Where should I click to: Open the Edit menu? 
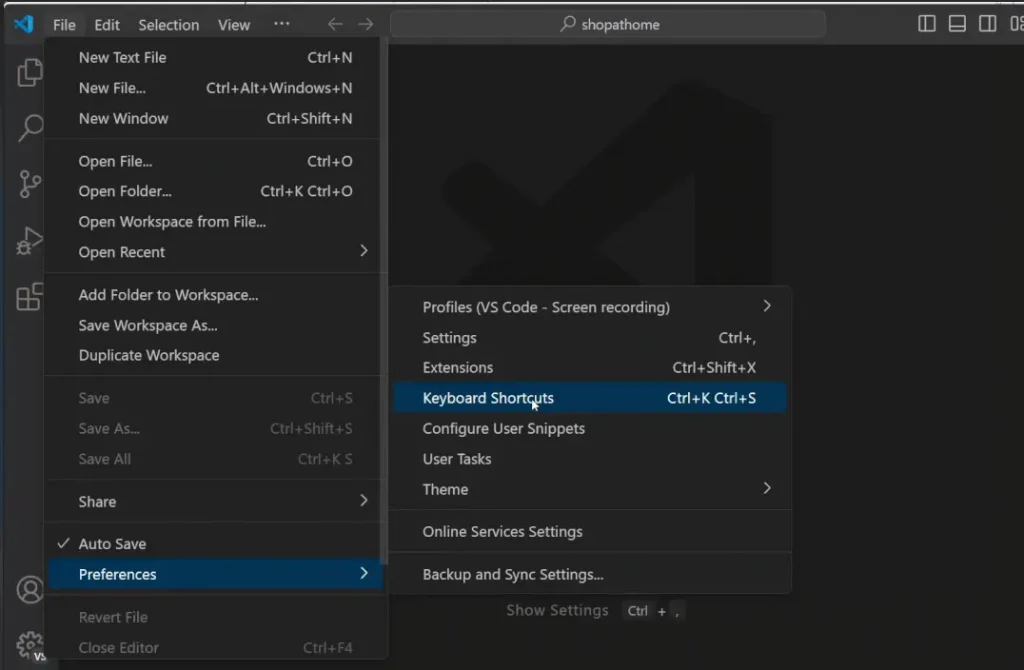pos(107,25)
